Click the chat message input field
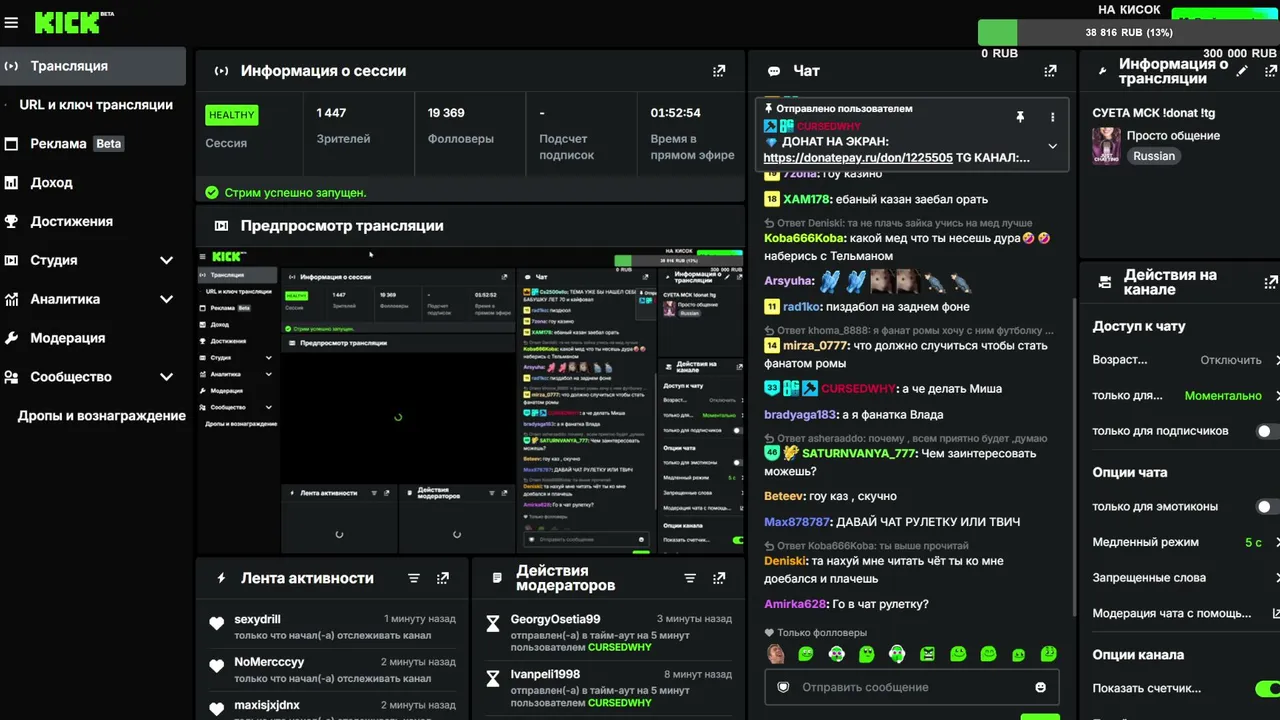The height and width of the screenshot is (720, 1280). coord(912,687)
